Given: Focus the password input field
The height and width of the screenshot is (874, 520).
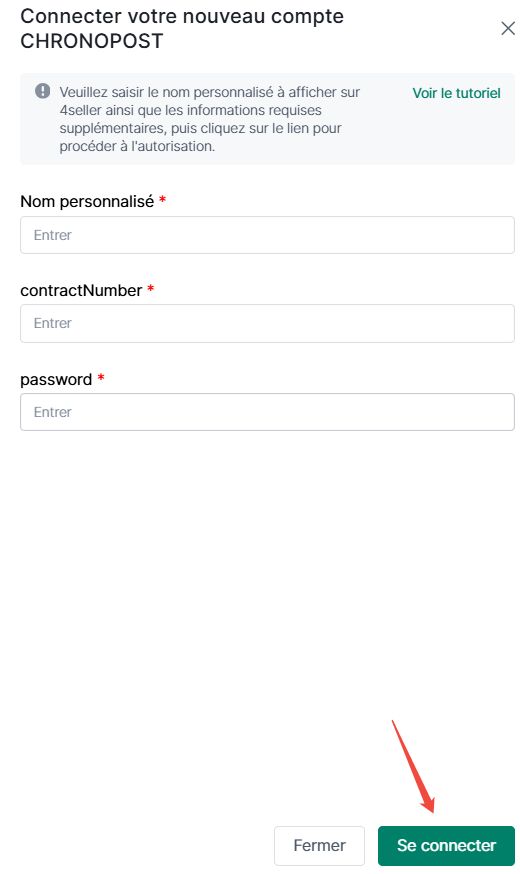Looking at the screenshot, I should [268, 412].
